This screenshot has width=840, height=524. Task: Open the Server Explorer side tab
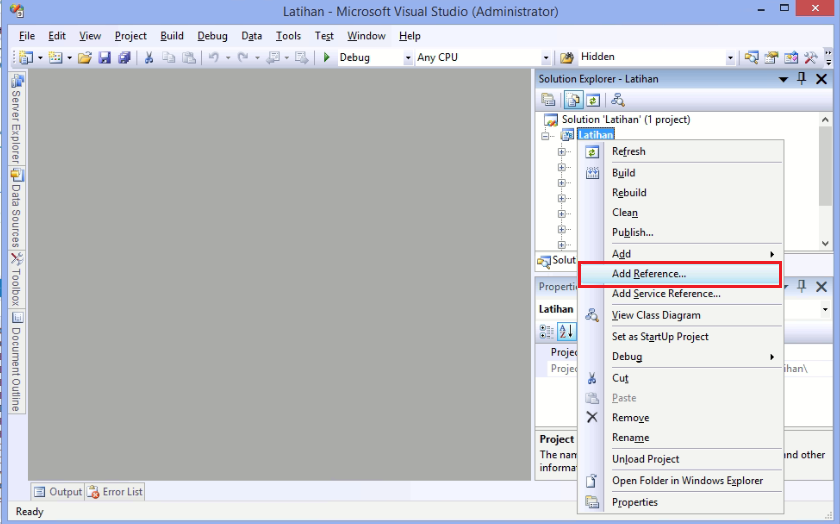(x=17, y=119)
